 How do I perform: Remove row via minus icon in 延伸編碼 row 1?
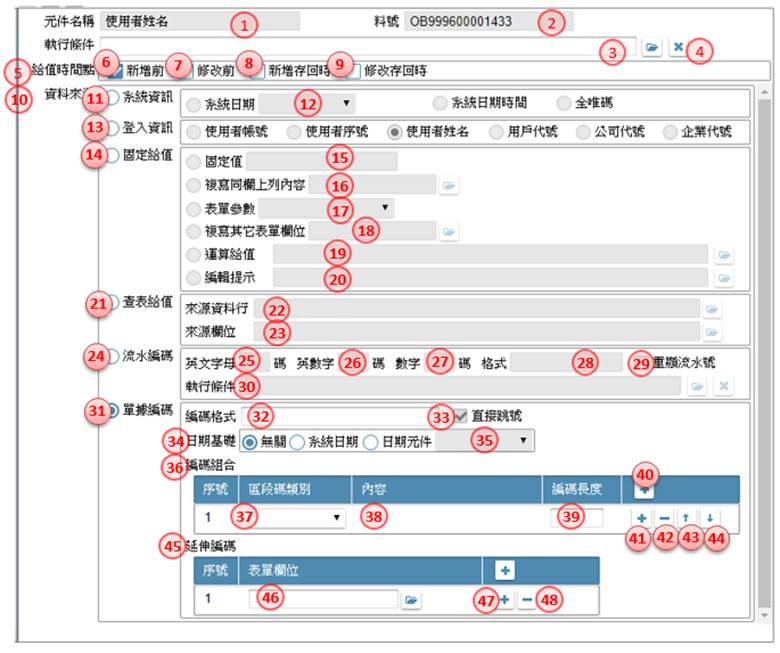[527, 600]
